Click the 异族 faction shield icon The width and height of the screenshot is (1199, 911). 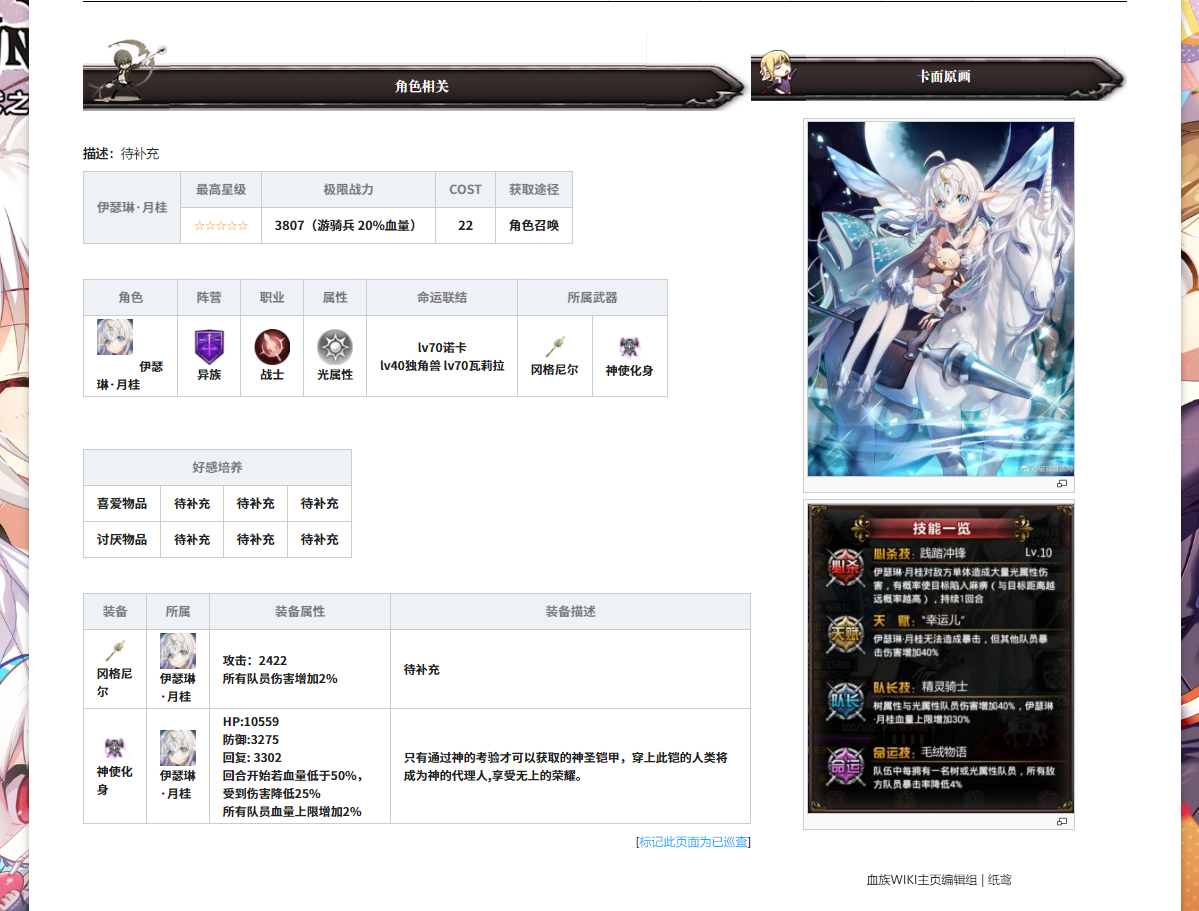point(209,346)
